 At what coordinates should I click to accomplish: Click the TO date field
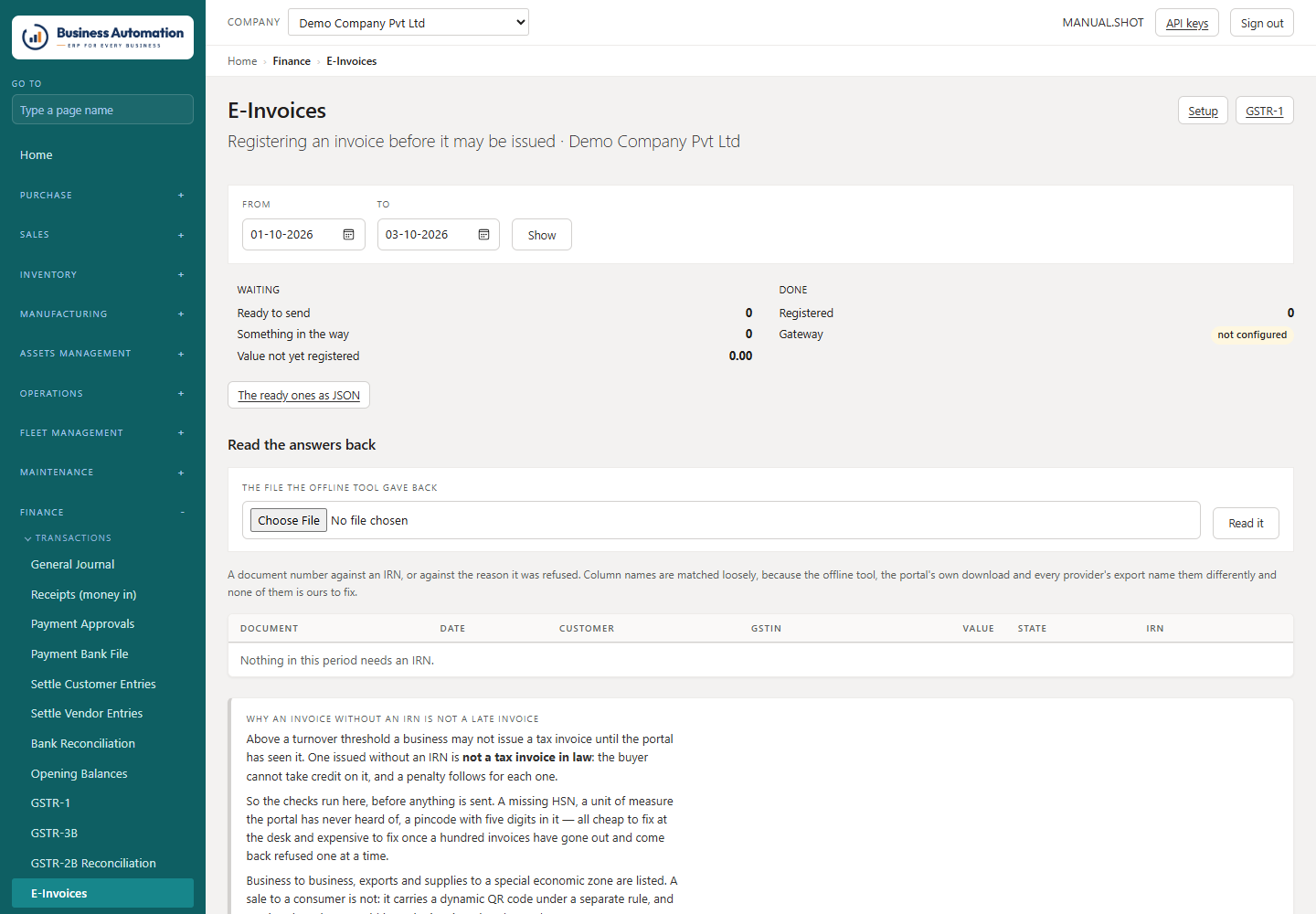[439, 235]
